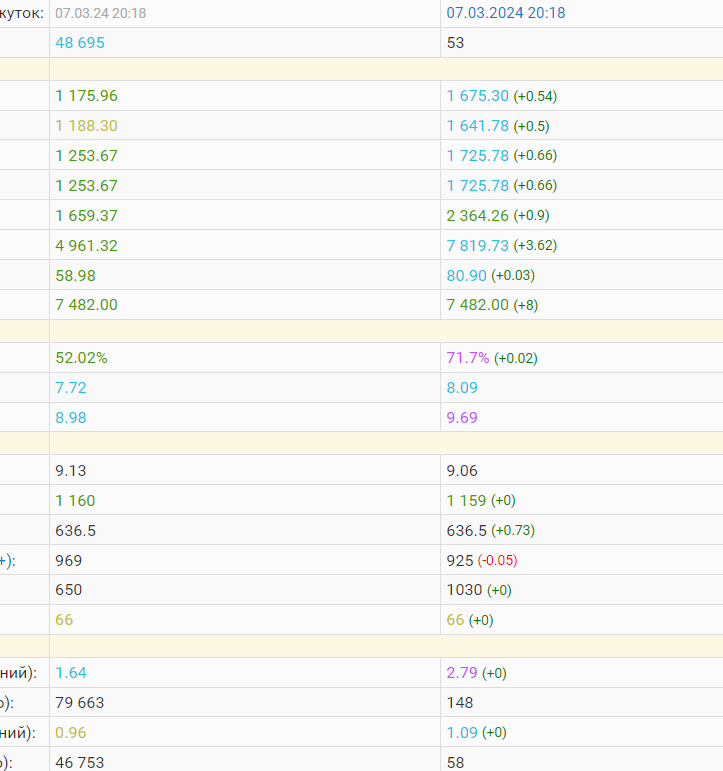Image resolution: width=723 pixels, height=771 pixels.
Task: Click the value 1030
Action: 464,590
